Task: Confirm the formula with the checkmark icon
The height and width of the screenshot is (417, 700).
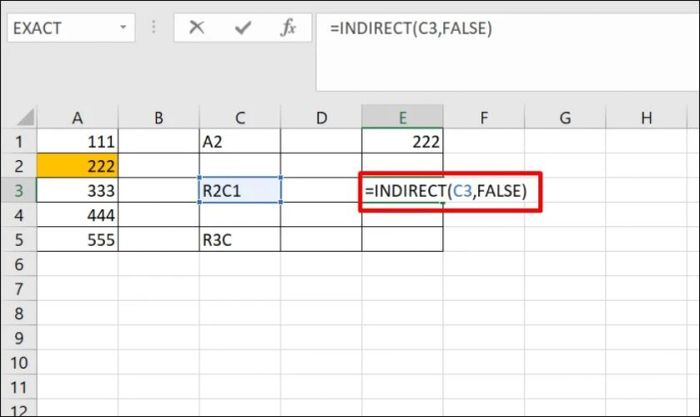Action: [x=243, y=28]
